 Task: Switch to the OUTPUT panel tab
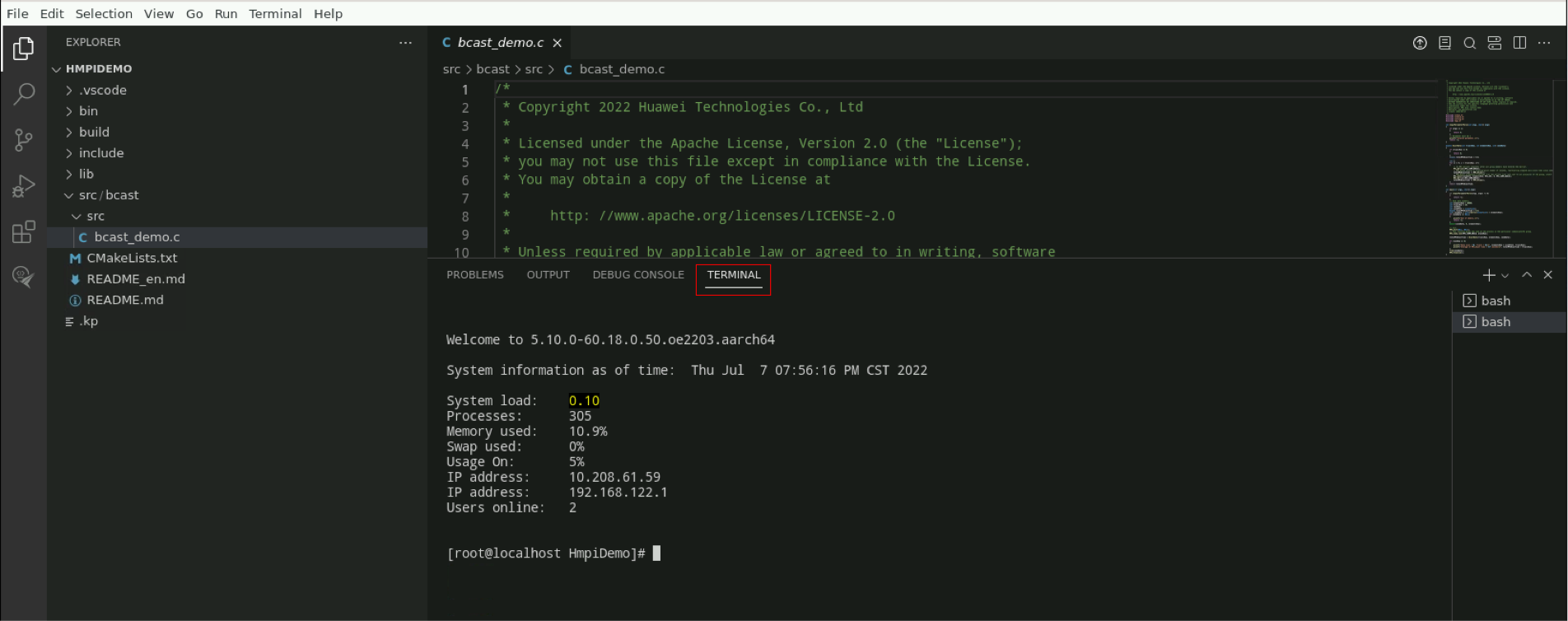click(548, 275)
